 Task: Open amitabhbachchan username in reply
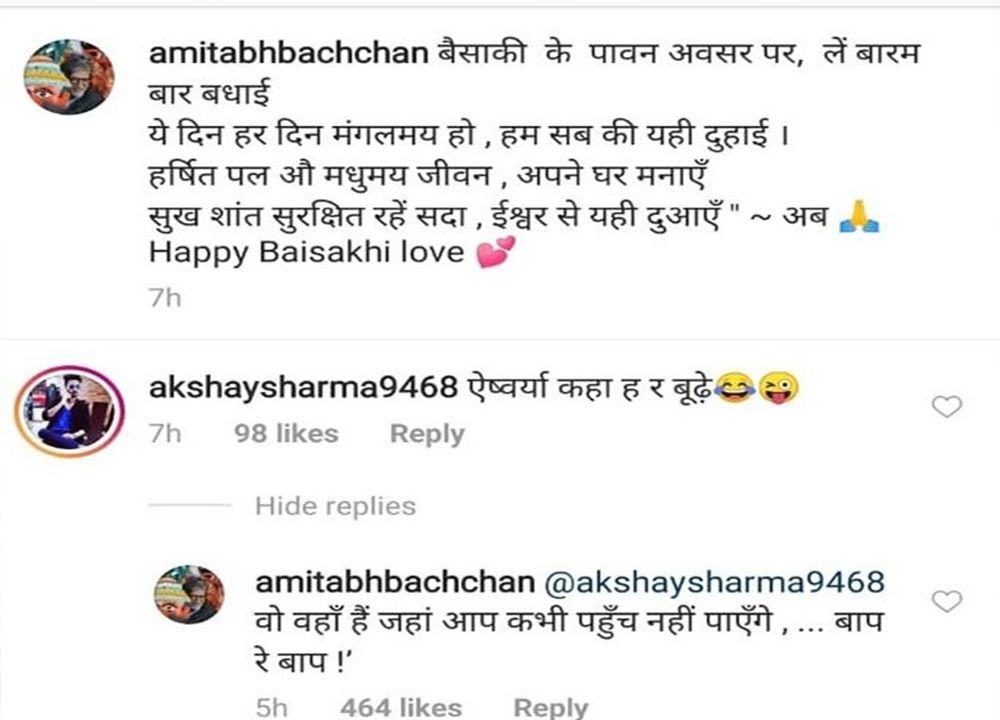click(395, 582)
